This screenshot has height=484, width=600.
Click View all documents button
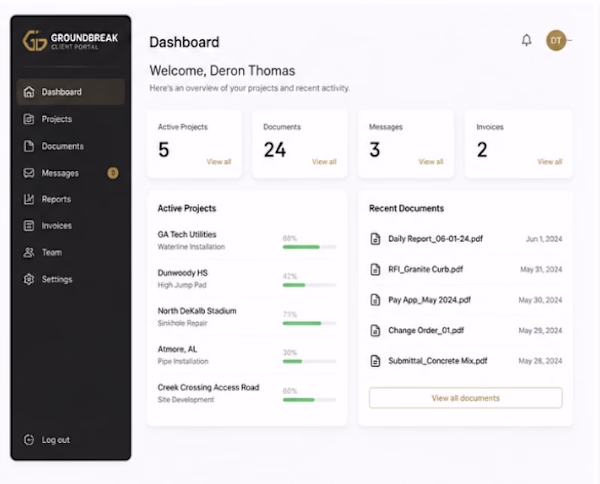click(x=466, y=398)
